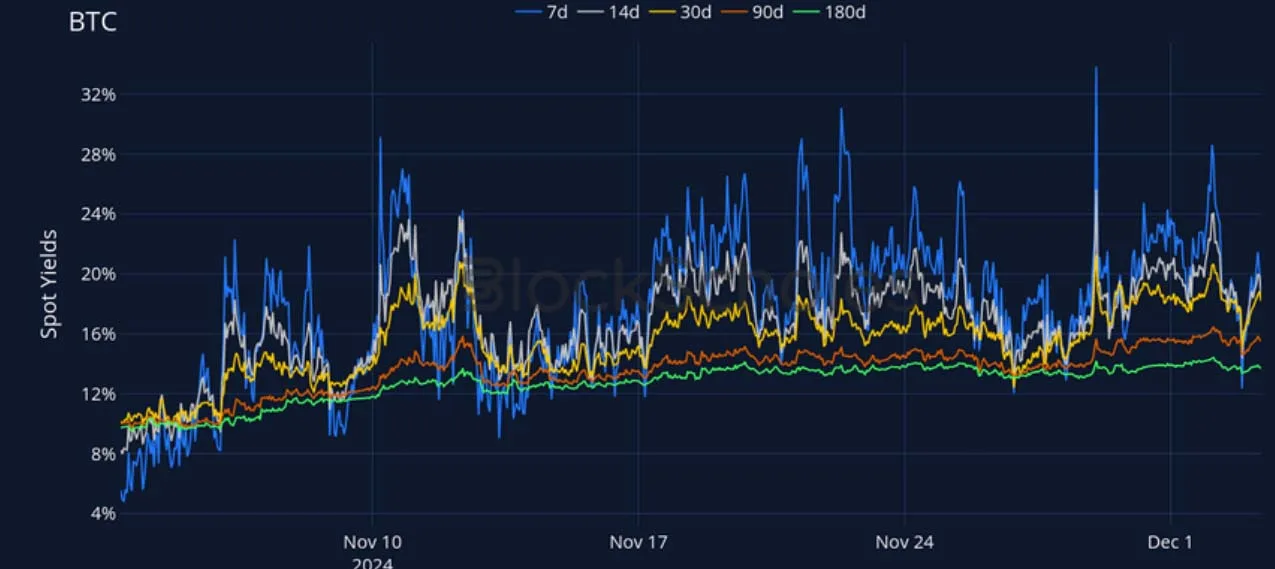Click the Nov 17 date label
Image resolution: width=1275 pixels, height=569 pixels.
point(638,542)
